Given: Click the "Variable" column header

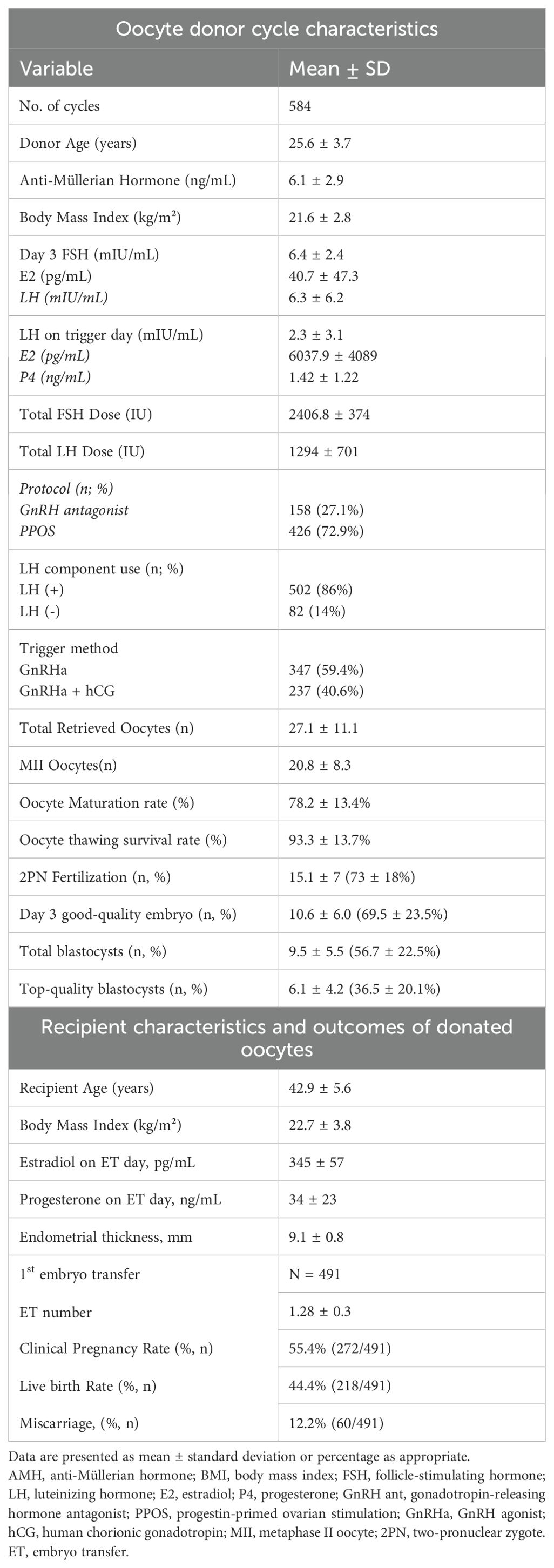Looking at the screenshot, I should [x=57, y=68].
